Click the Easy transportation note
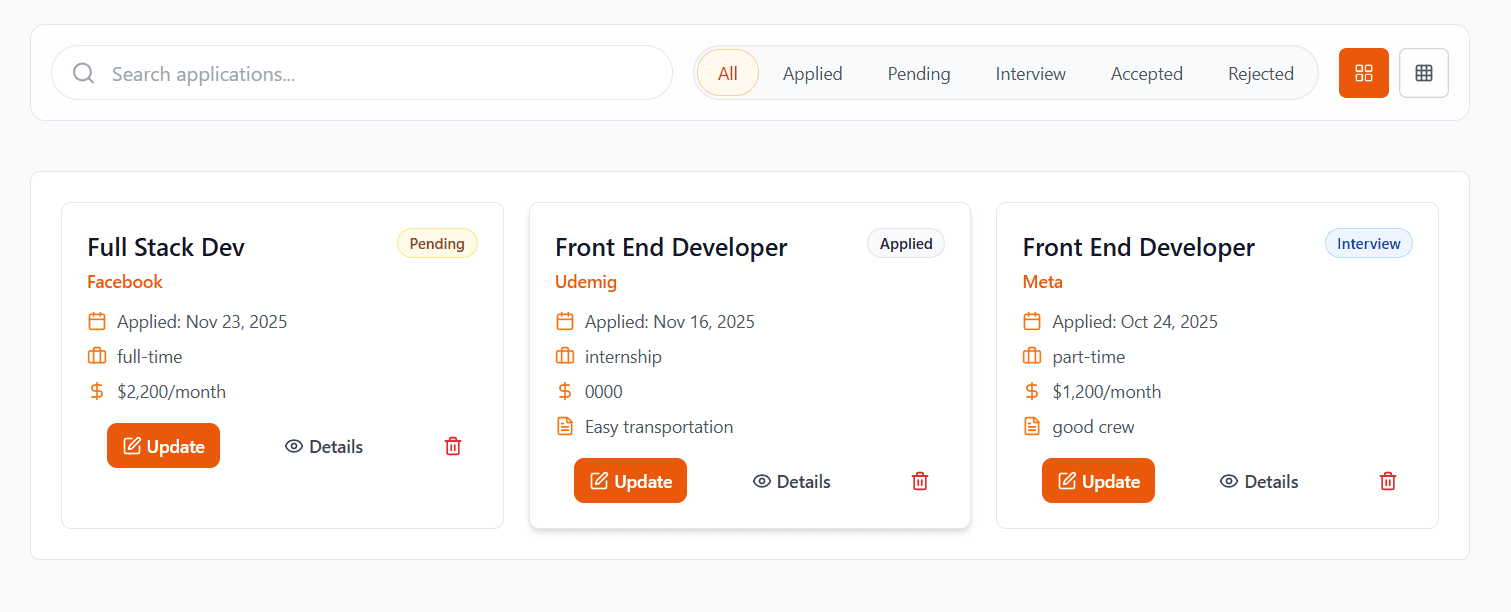Image resolution: width=1511 pixels, height=612 pixels. (x=659, y=427)
